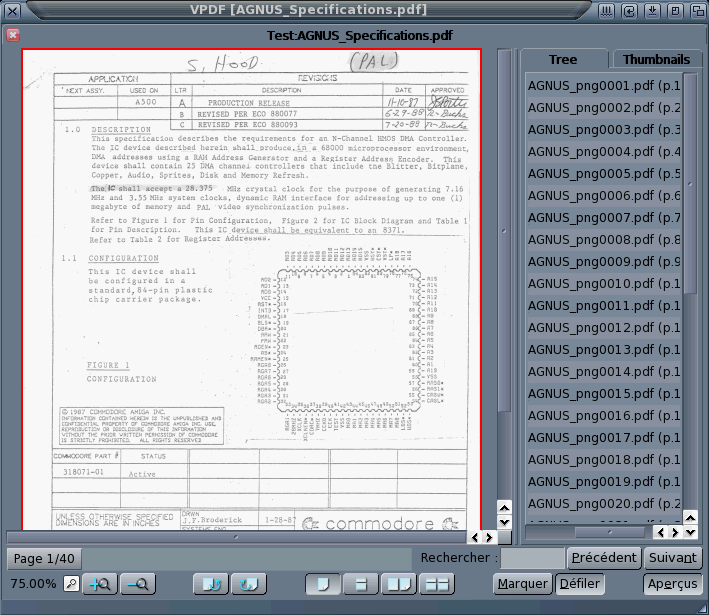Toggle the Défiler button
Image resolution: width=709 pixels, height=615 pixels.
pyautogui.click(x=580, y=584)
